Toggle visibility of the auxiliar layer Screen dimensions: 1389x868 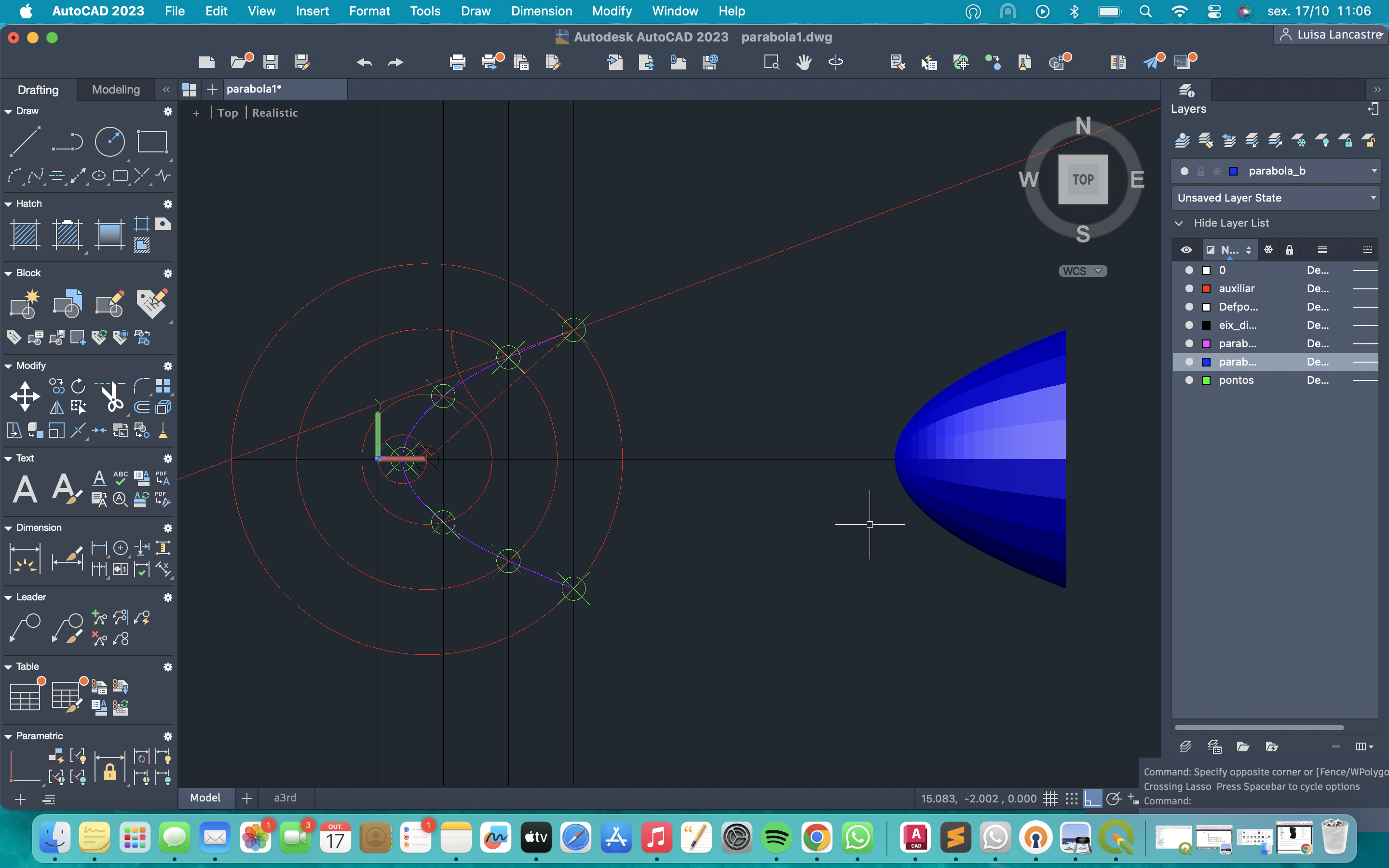(x=1189, y=289)
